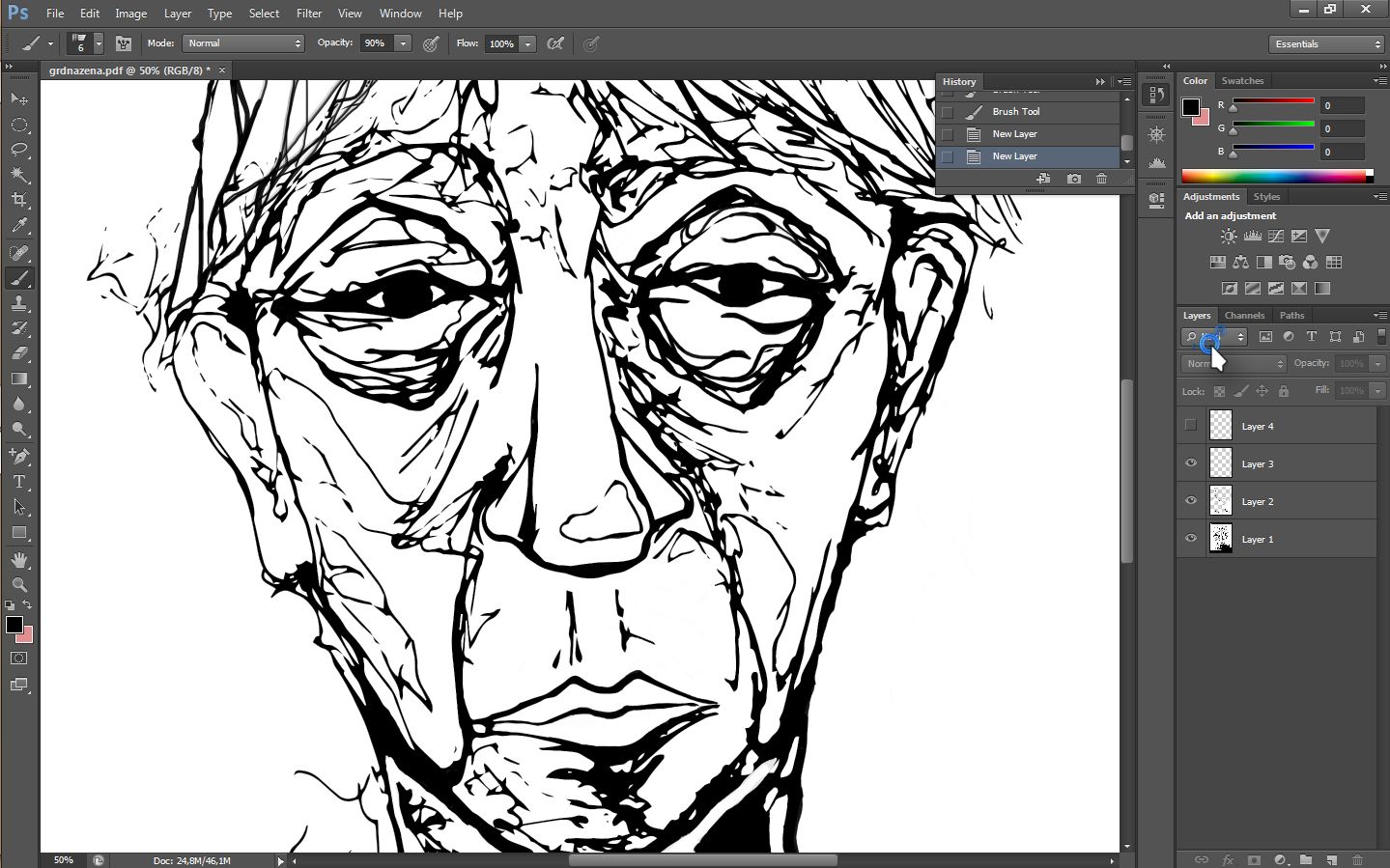Image resolution: width=1390 pixels, height=868 pixels.
Task: Select the Pen tool
Action: click(x=19, y=456)
